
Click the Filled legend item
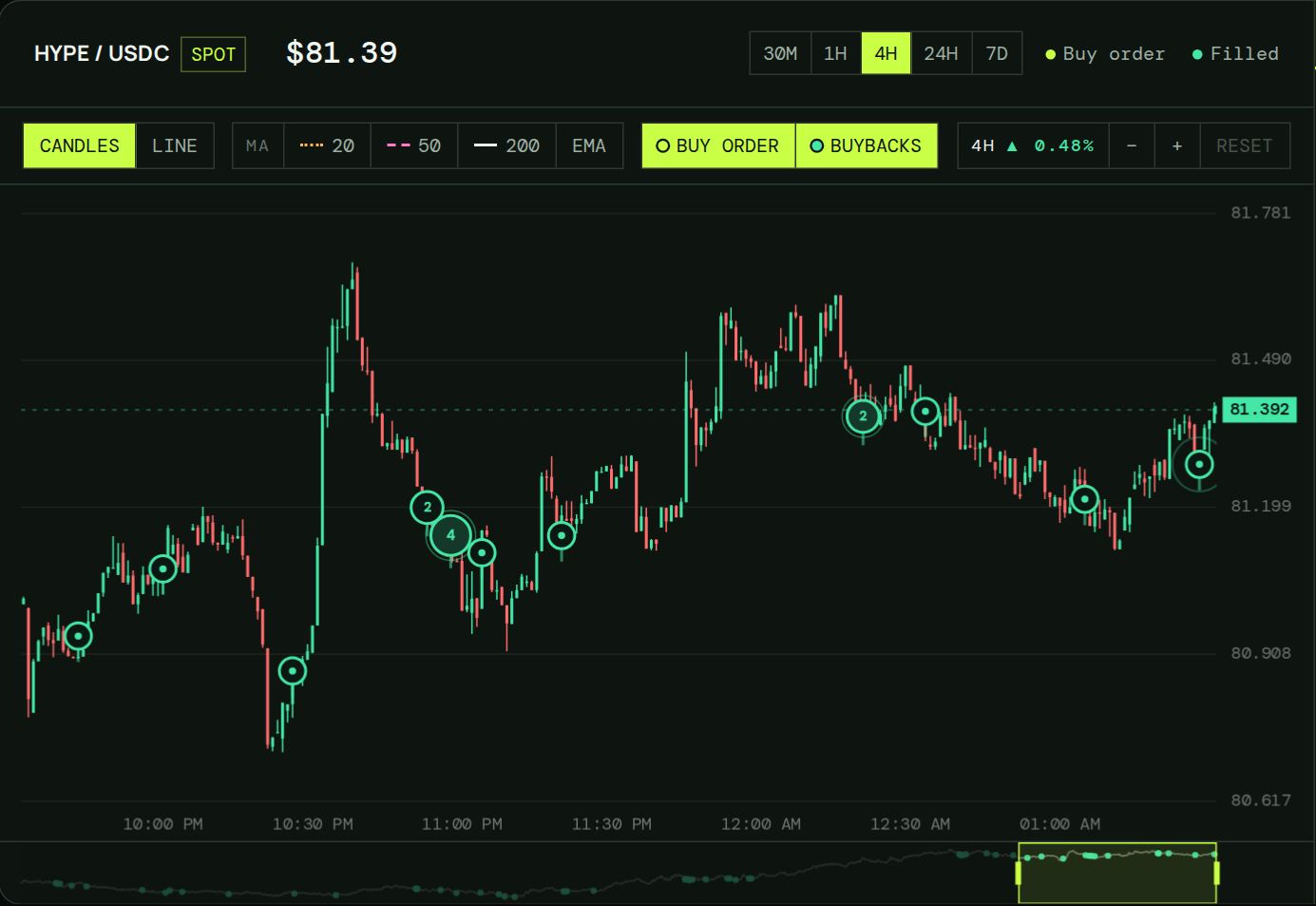coord(1235,54)
